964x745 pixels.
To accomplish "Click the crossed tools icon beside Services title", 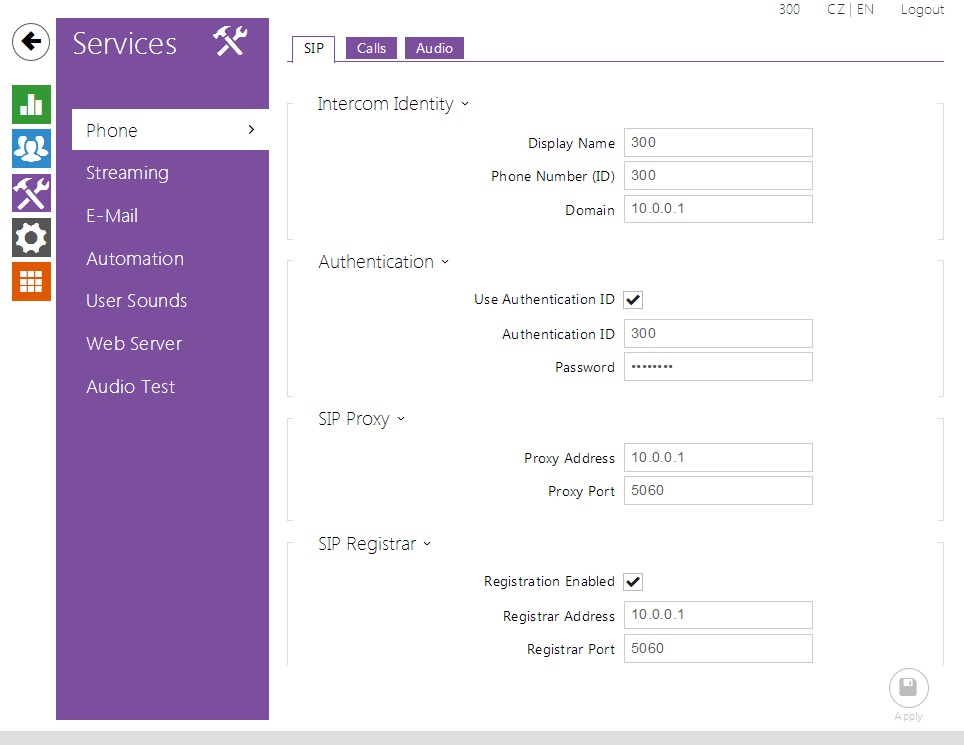I will click(230, 42).
